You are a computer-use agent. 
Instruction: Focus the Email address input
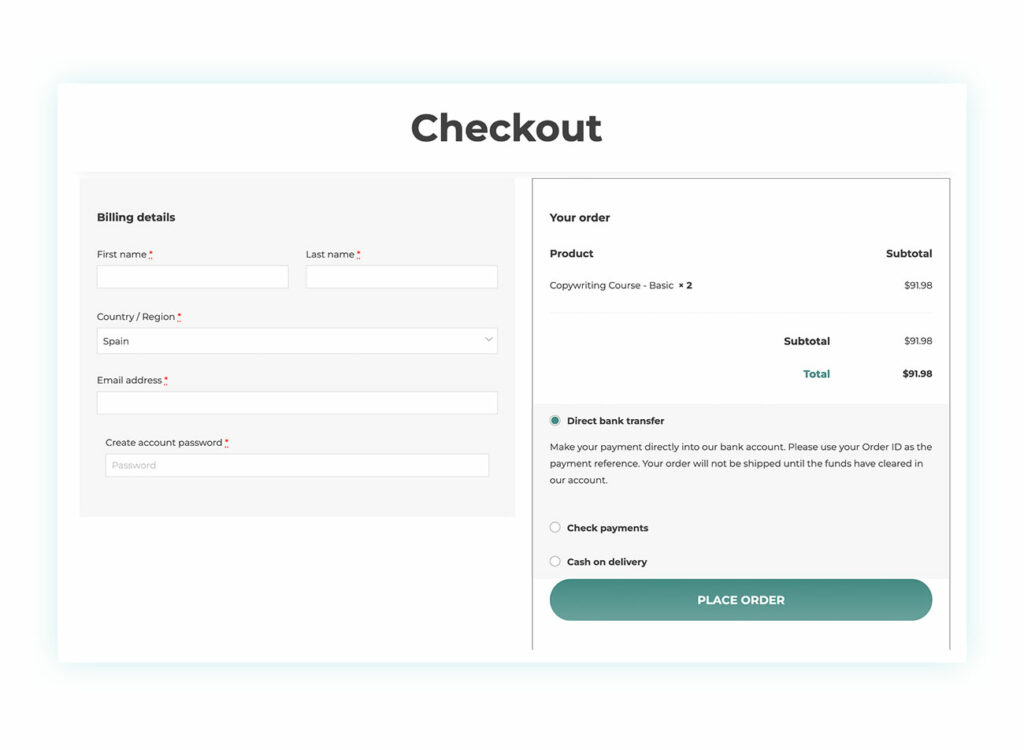[297, 402]
